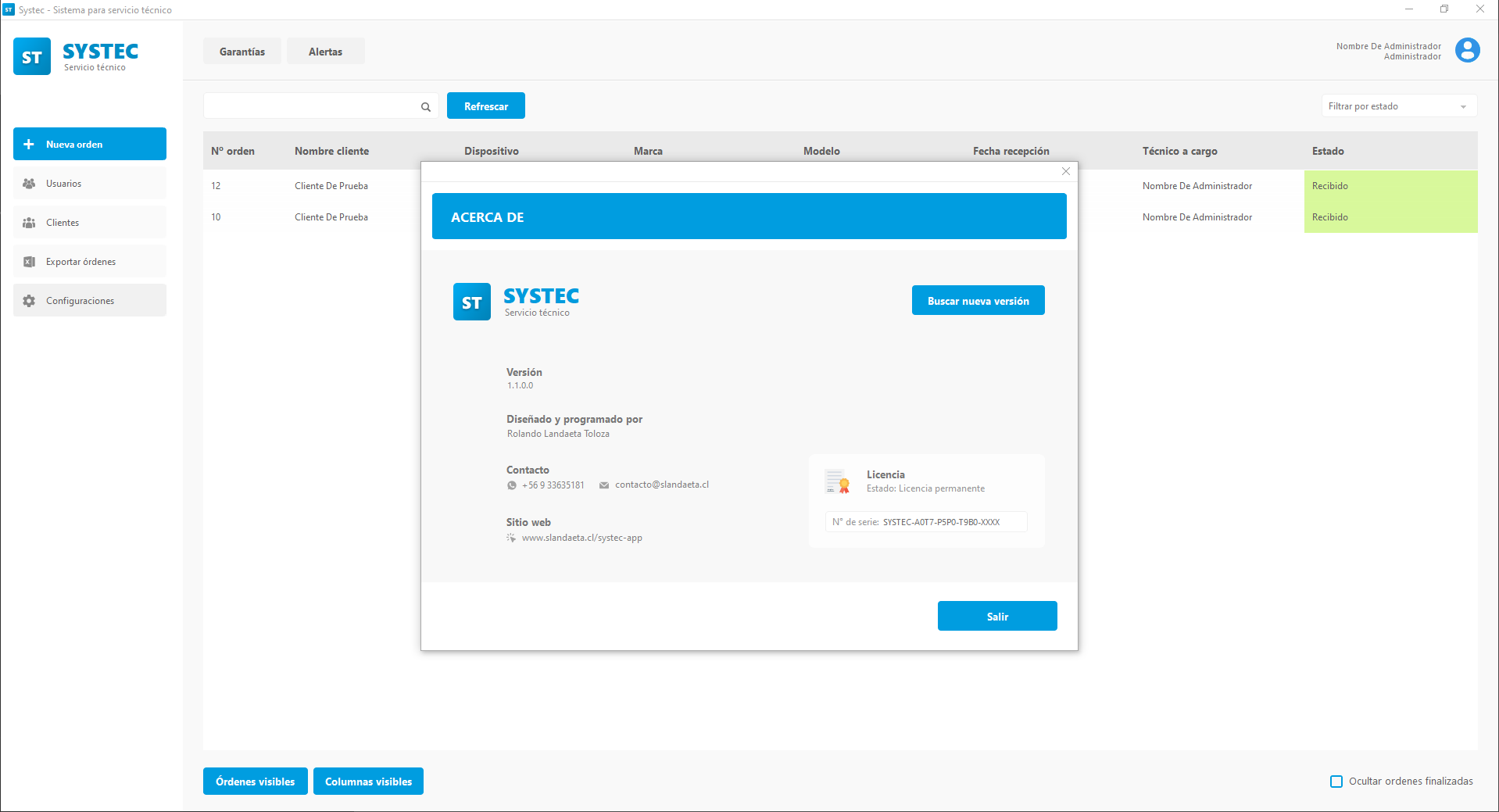Close the Acerca De dialog
This screenshot has width=1499, height=812.
(x=1066, y=171)
